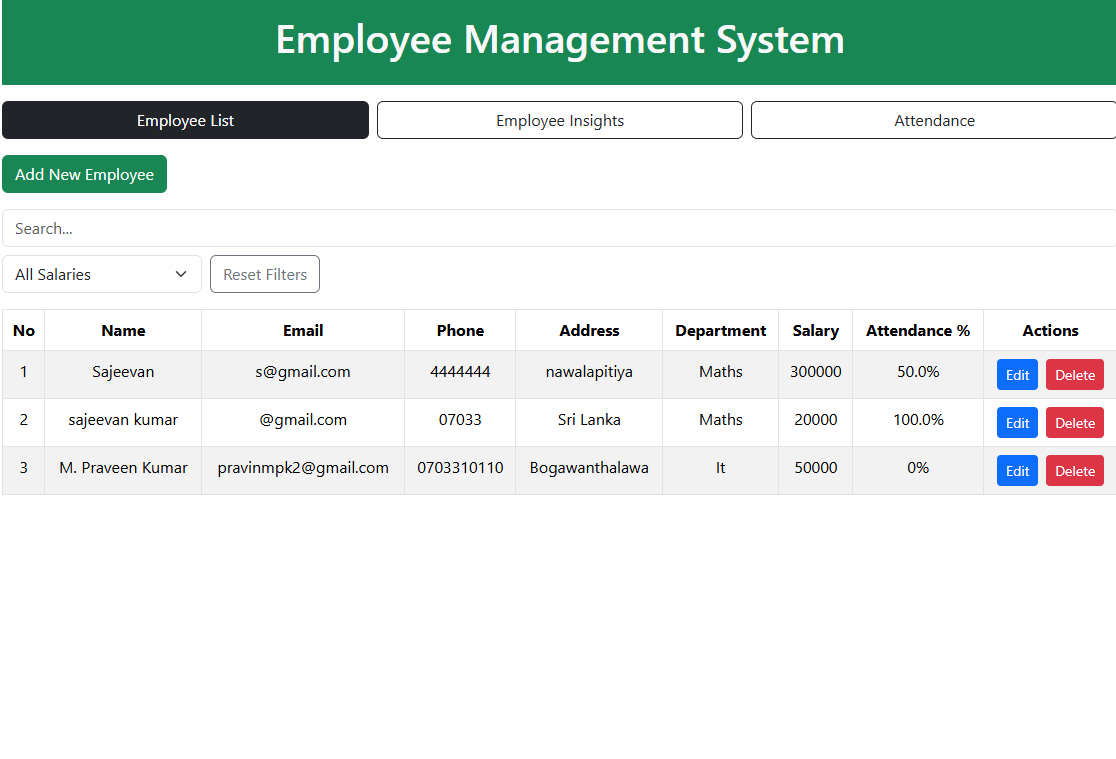This screenshot has height=759, width=1116.
Task: Go to the Attendance tab
Action: click(x=933, y=120)
